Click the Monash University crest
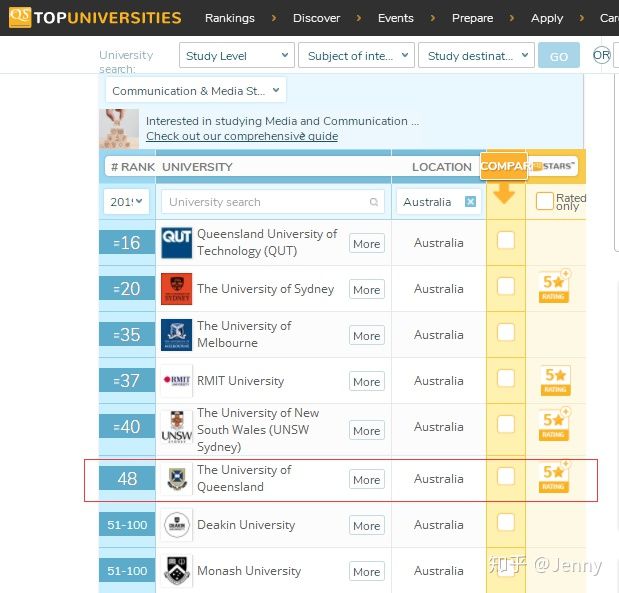Image resolution: width=619 pixels, height=593 pixels. click(x=176, y=570)
